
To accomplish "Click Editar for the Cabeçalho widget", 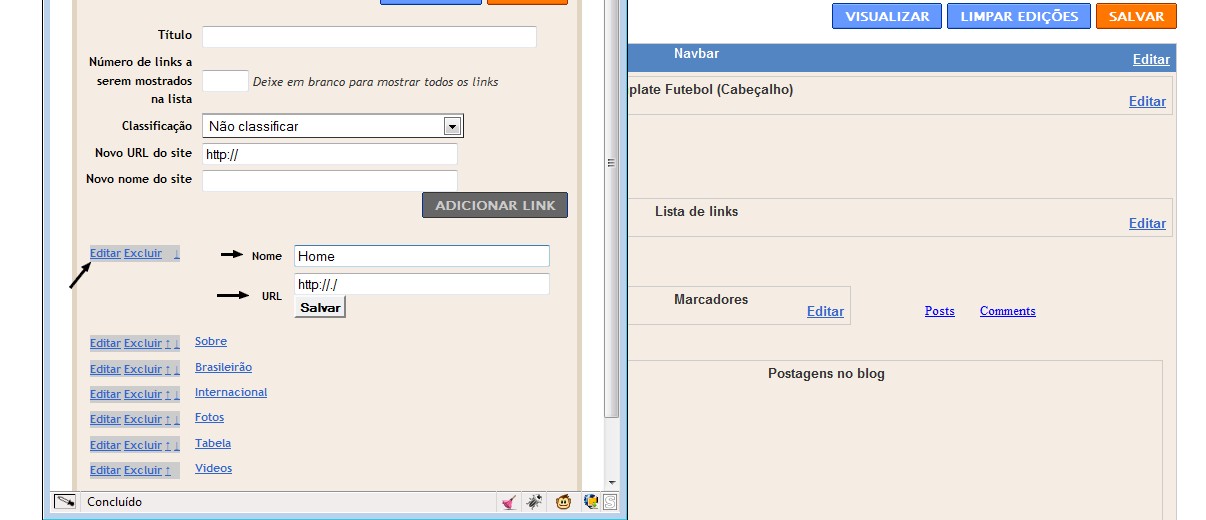I will click(x=1147, y=101).
